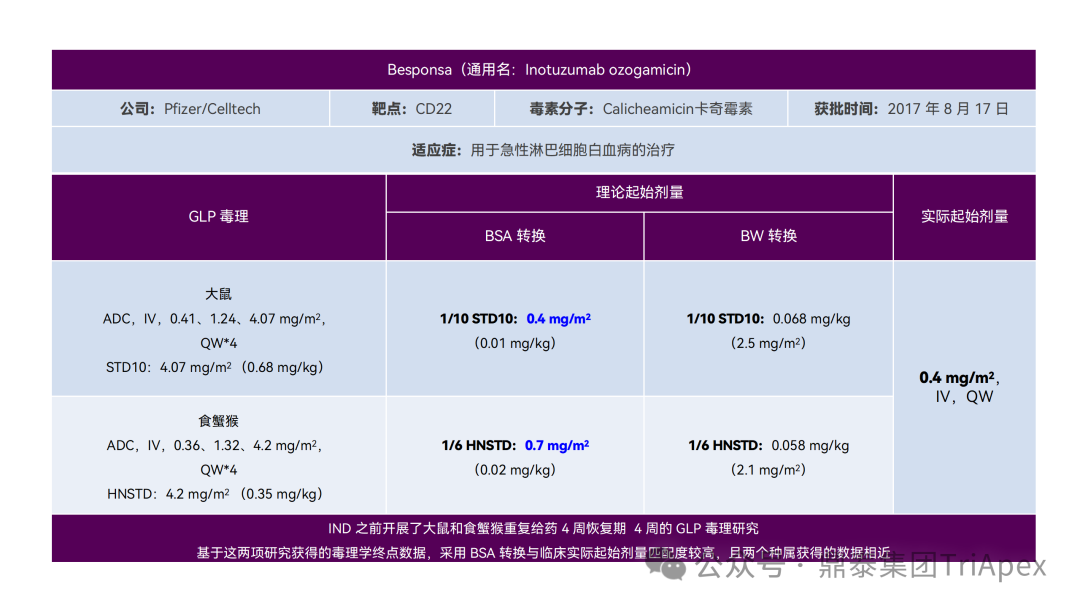Select the (2.1 mg/m²) value
The width and height of the screenshot is (1080, 608).
tap(769, 470)
